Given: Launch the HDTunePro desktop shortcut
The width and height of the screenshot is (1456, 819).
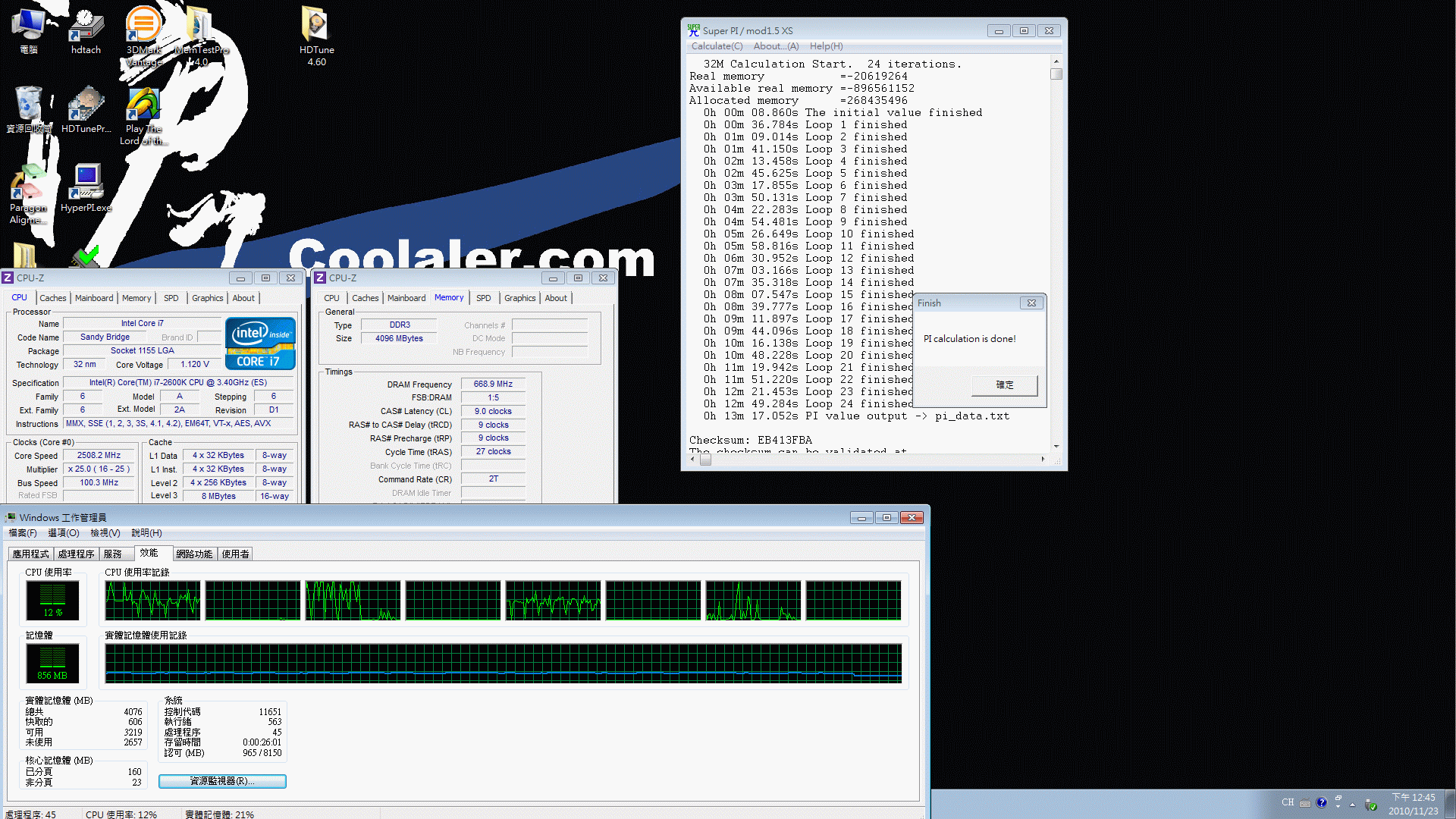Looking at the screenshot, I should tap(86, 110).
